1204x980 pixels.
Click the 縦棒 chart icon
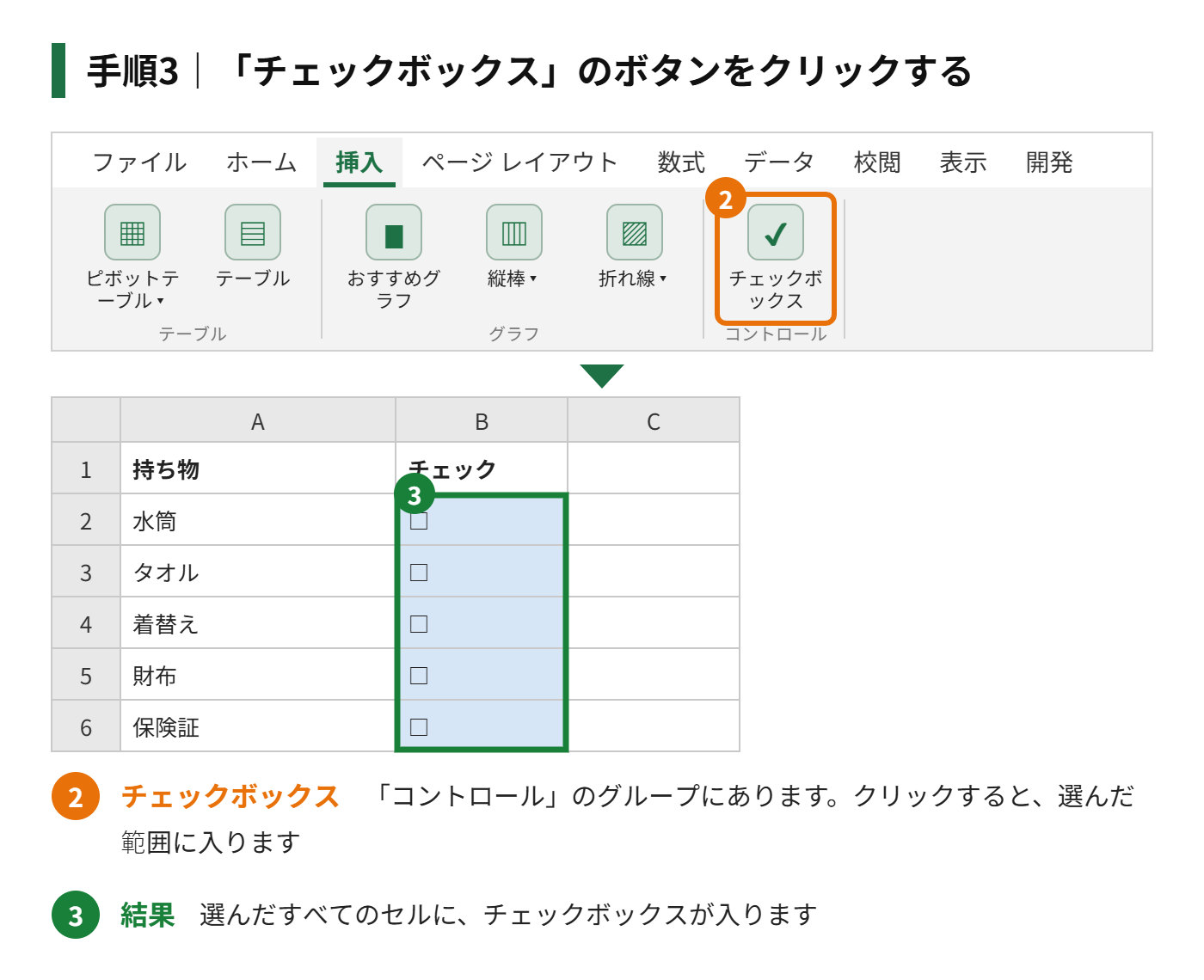coord(514,232)
